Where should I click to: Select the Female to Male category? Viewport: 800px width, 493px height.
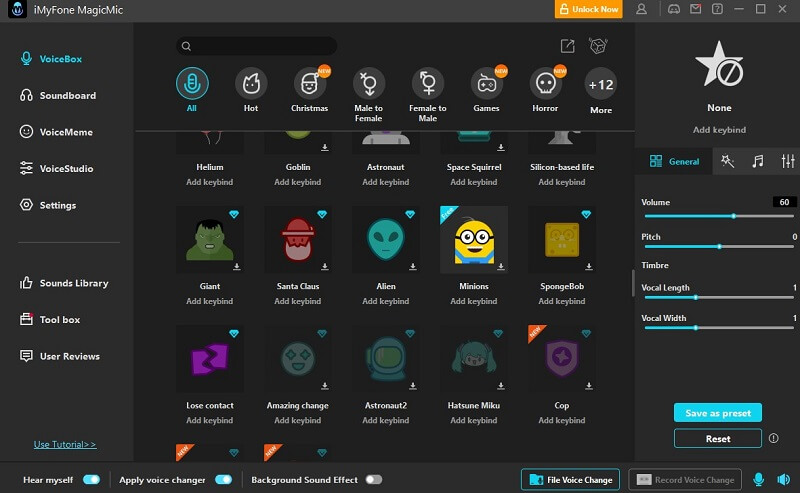428,83
